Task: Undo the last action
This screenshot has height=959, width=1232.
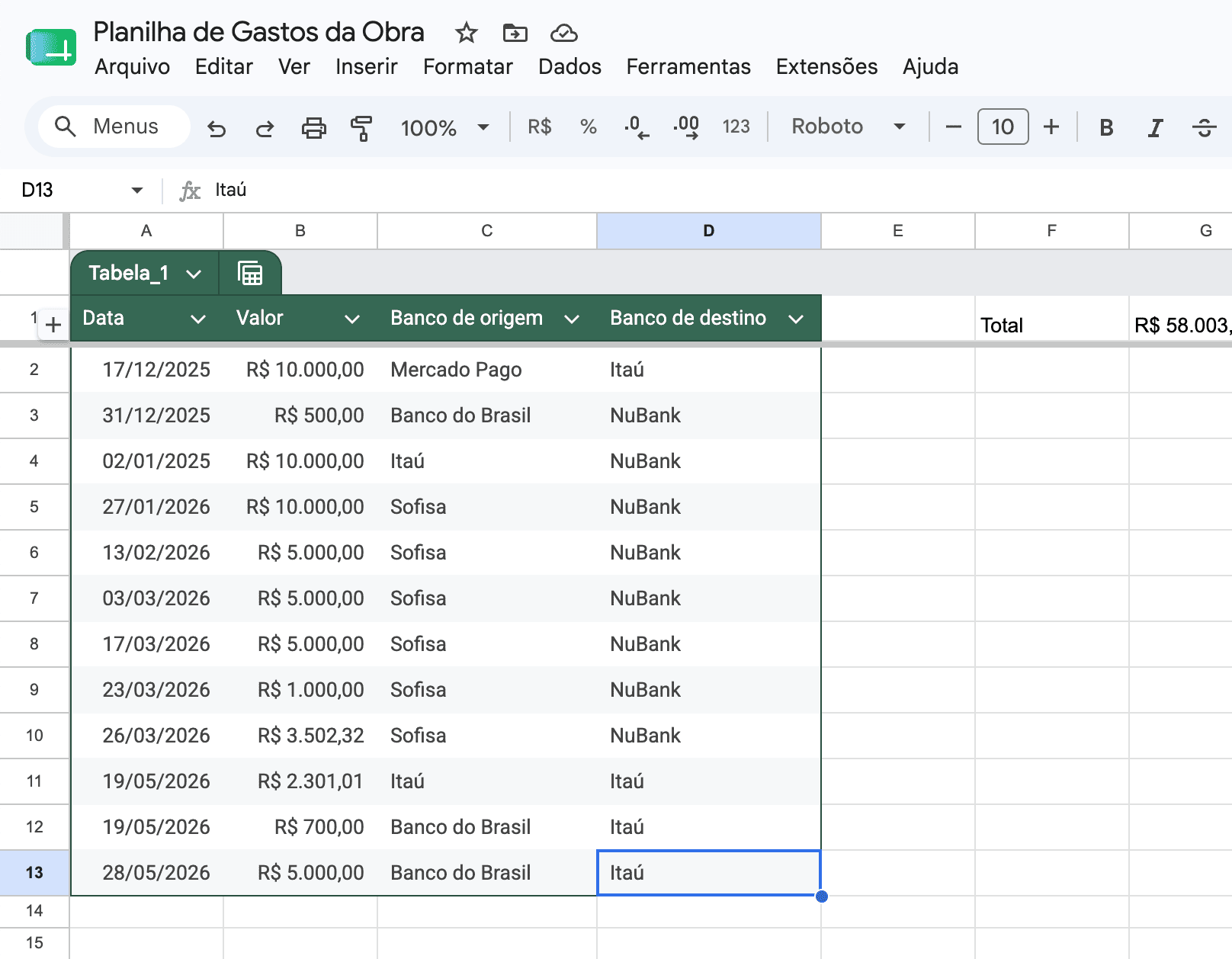Action: (x=217, y=127)
